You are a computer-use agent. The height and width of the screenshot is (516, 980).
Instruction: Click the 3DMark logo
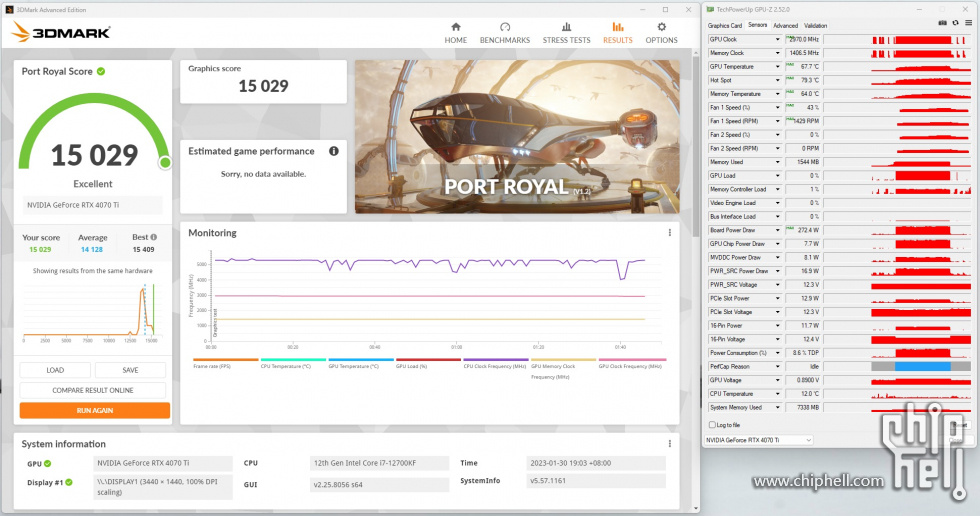point(61,32)
